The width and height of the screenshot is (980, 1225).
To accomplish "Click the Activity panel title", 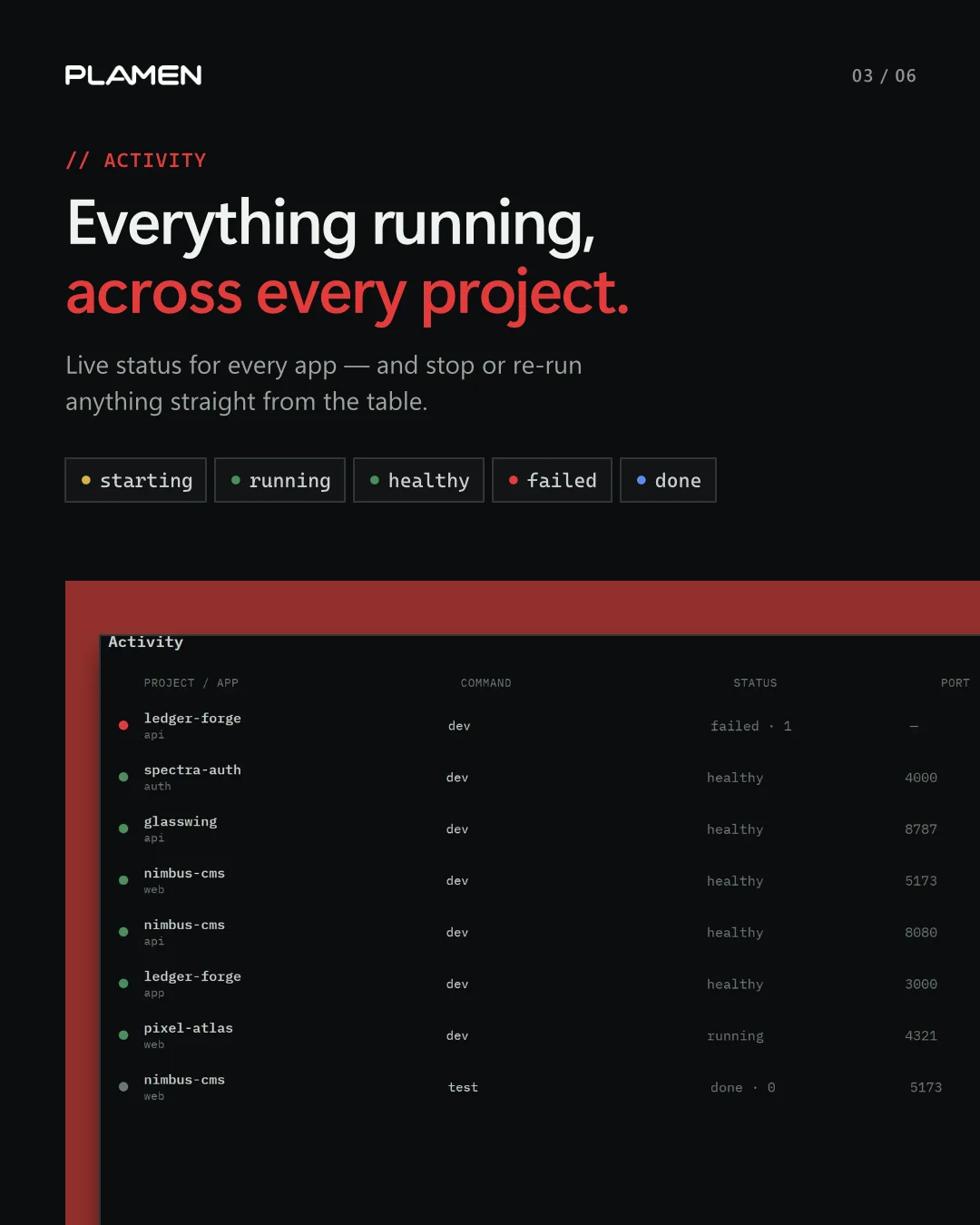I will (x=146, y=642).
